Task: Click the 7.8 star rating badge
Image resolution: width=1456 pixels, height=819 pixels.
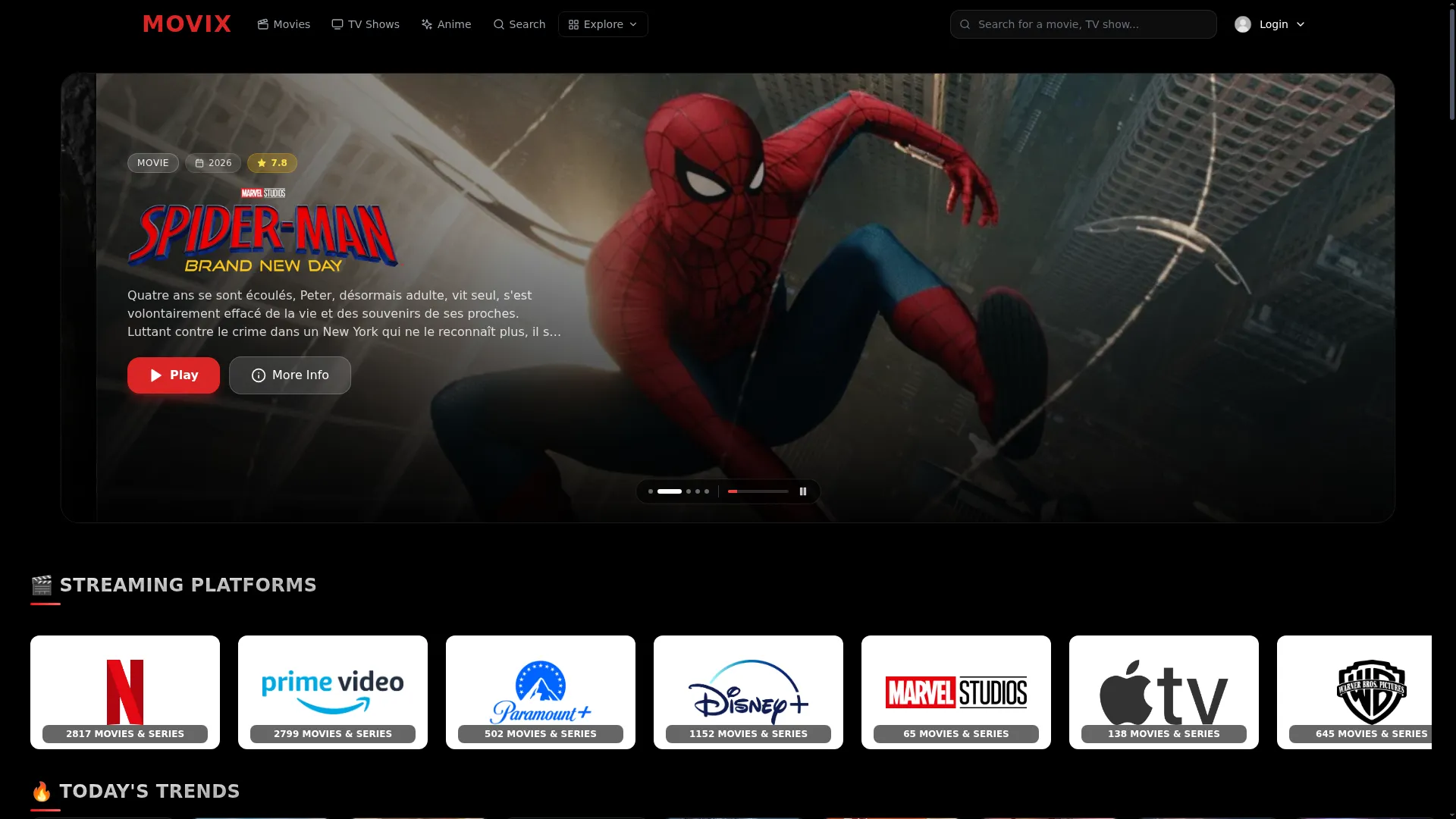Action: (x=272, y=163)
